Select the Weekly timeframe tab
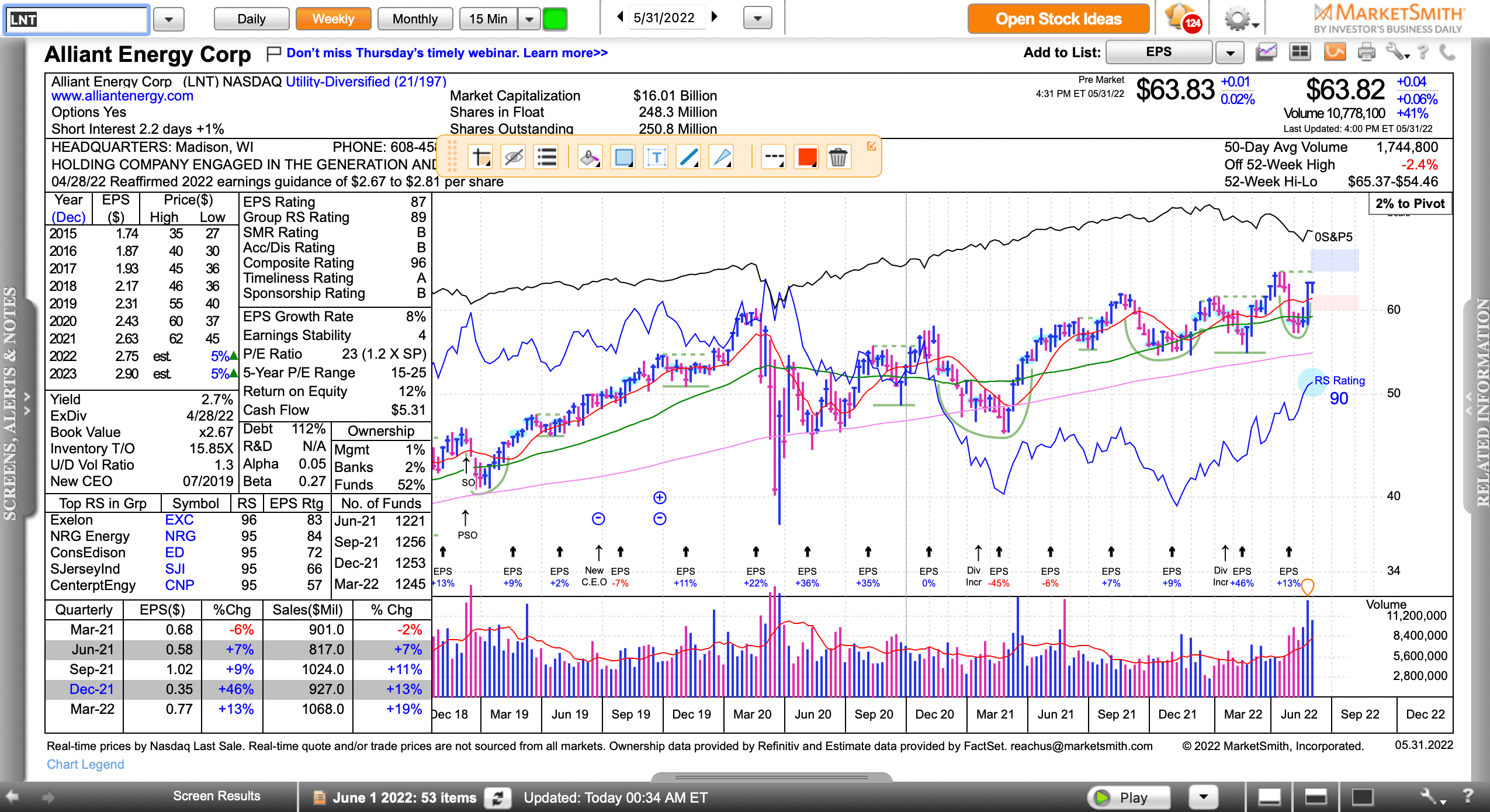Screen dimensions: 1490x812 333,19
